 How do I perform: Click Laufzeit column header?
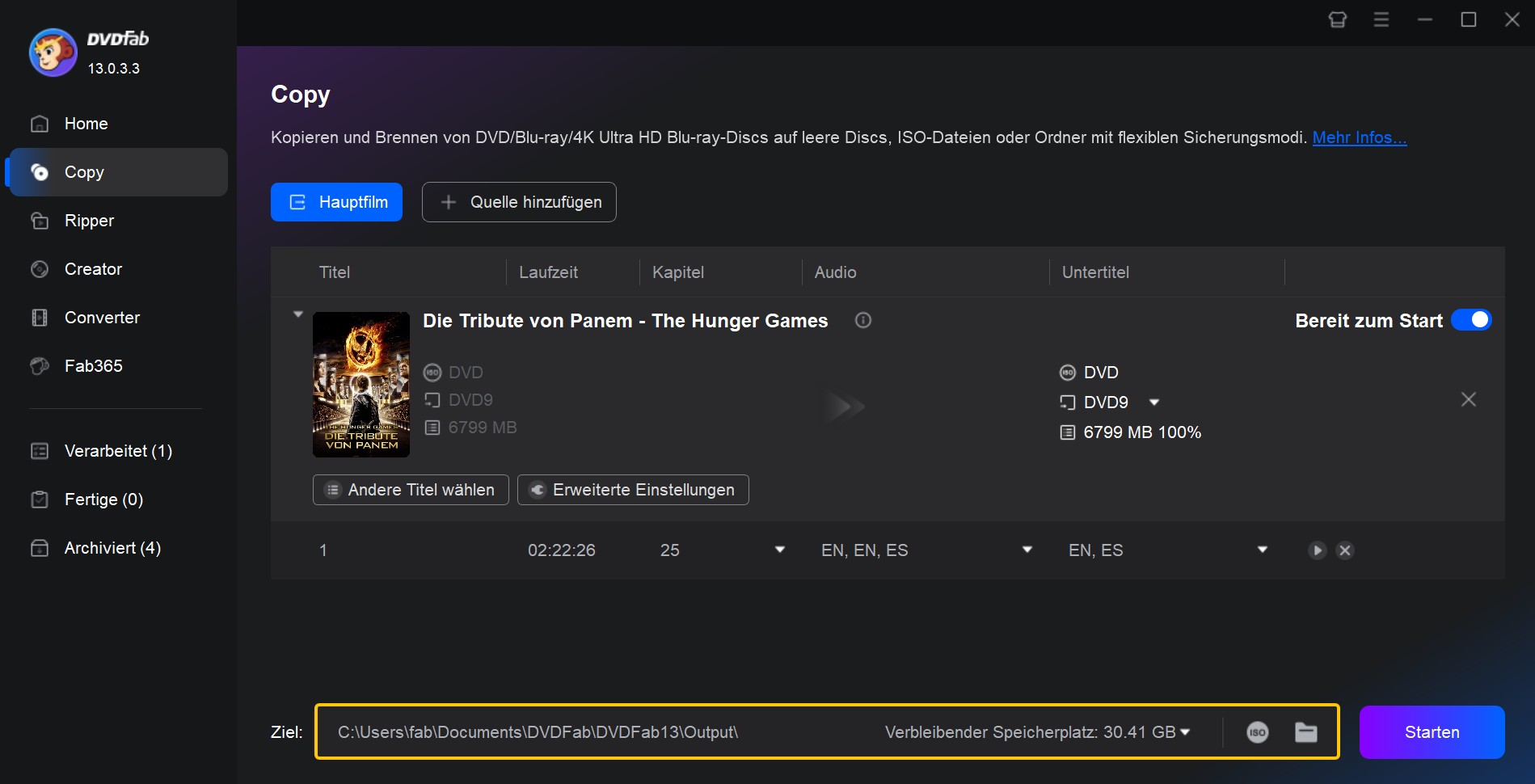tap(548, 272)
